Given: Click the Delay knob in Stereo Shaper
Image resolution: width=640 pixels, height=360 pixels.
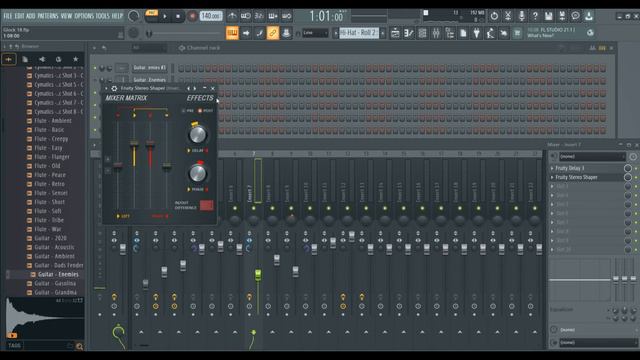Looking at the screenshot, I should 198,134.
